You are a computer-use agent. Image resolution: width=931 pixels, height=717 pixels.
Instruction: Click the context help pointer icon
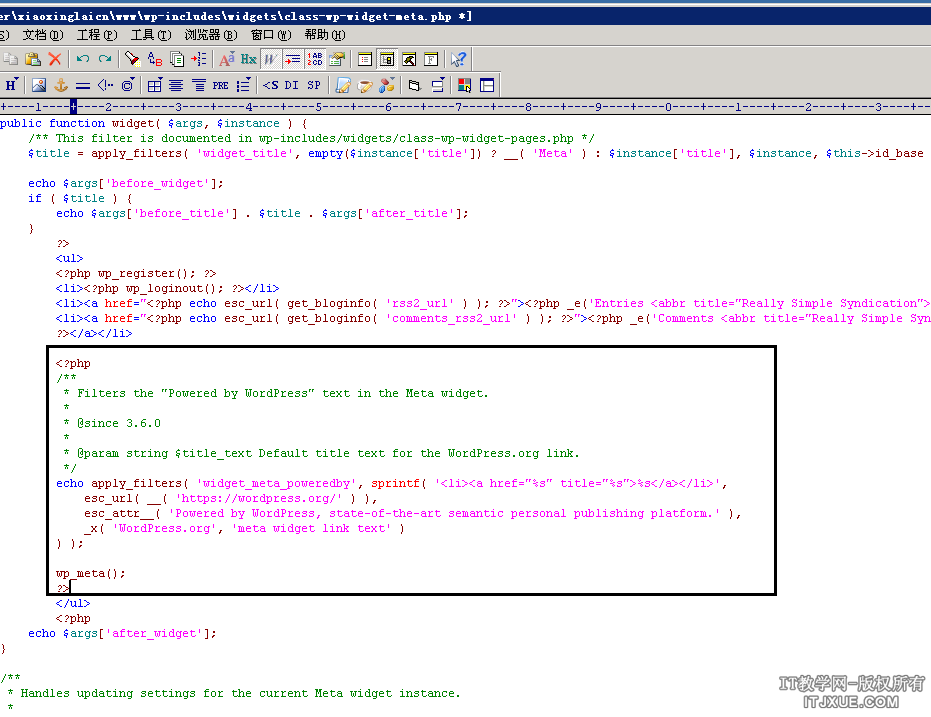click(458, 59)
